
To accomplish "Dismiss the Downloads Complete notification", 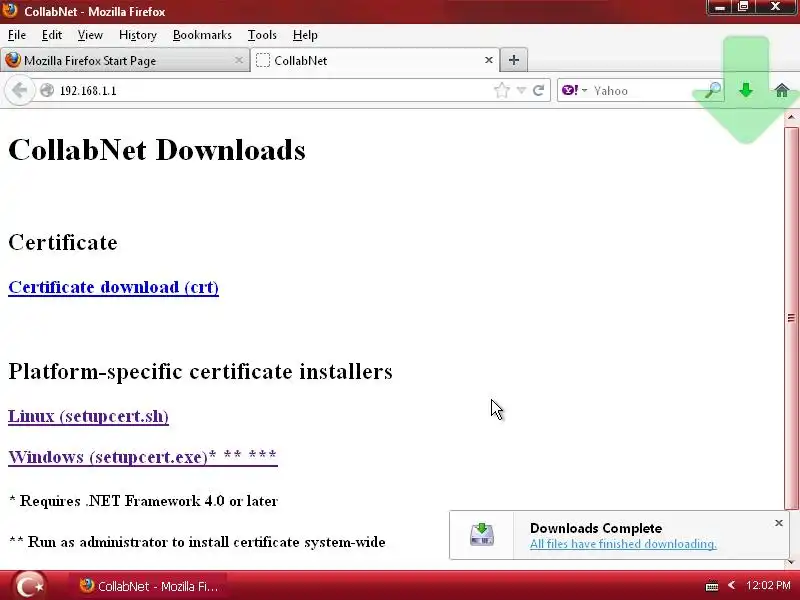I will click(779, 523).
